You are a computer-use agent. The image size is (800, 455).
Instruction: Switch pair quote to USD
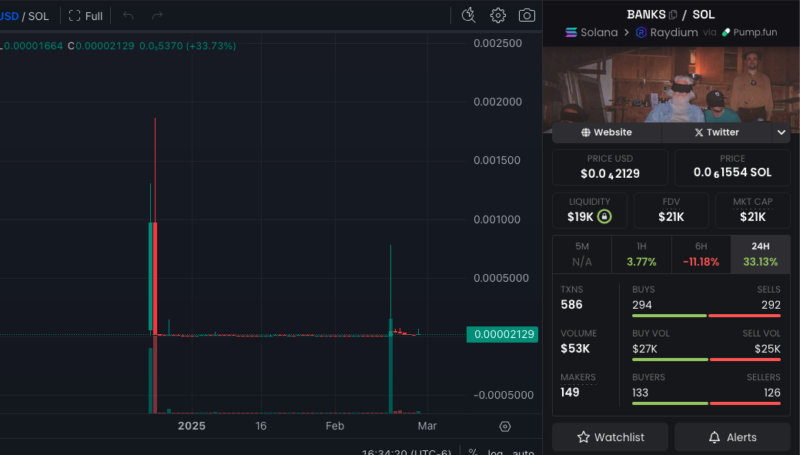coord(9,16)
